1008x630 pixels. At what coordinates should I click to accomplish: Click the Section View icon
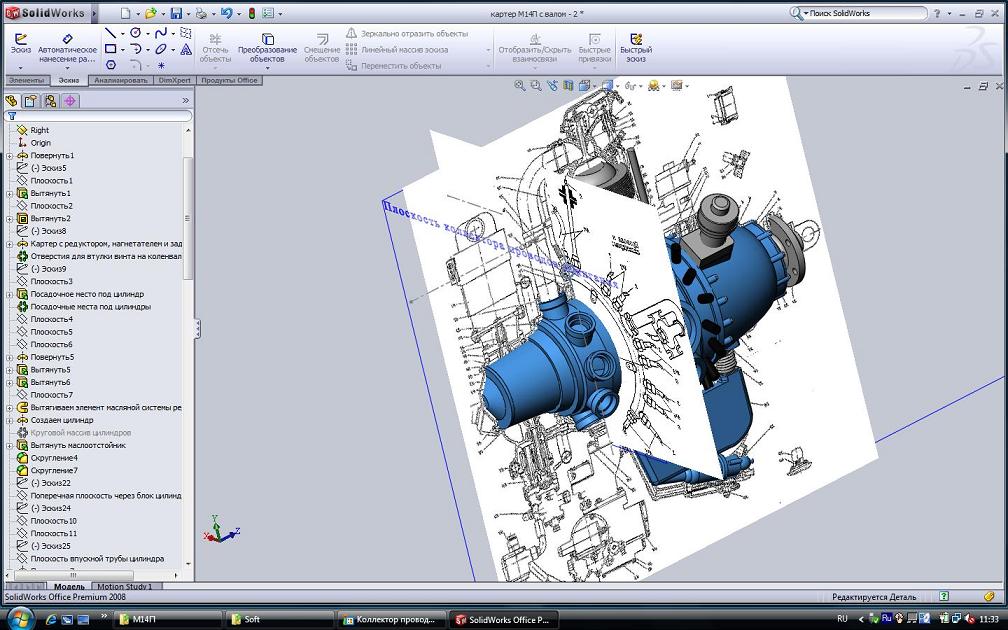[x=568, y=86]
